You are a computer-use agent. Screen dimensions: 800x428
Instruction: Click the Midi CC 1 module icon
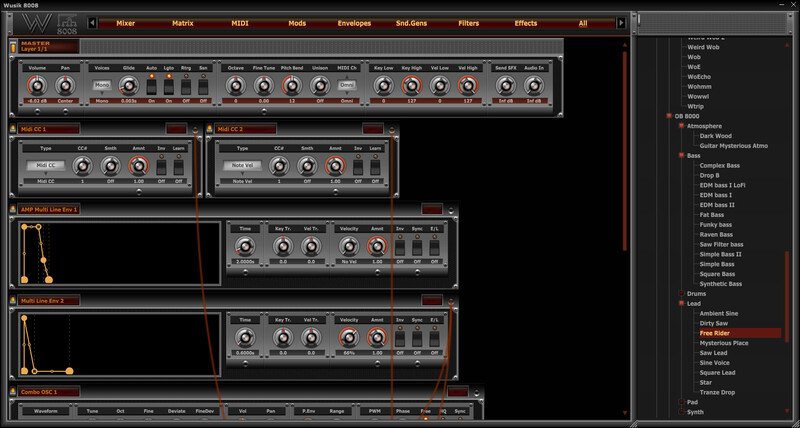[13, 129]
